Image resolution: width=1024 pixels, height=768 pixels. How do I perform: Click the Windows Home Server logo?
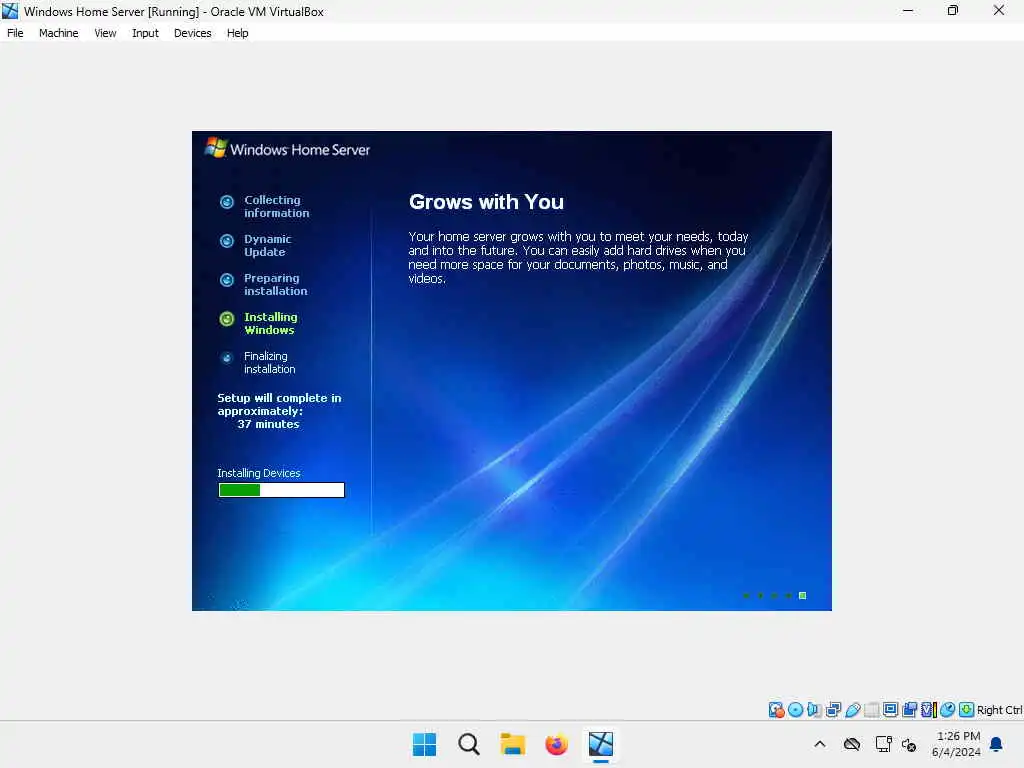tap(287, 149)
